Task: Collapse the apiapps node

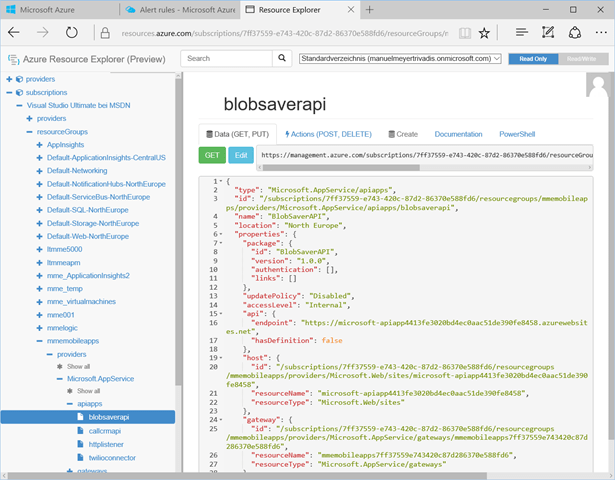Action: tap(70, 404)
